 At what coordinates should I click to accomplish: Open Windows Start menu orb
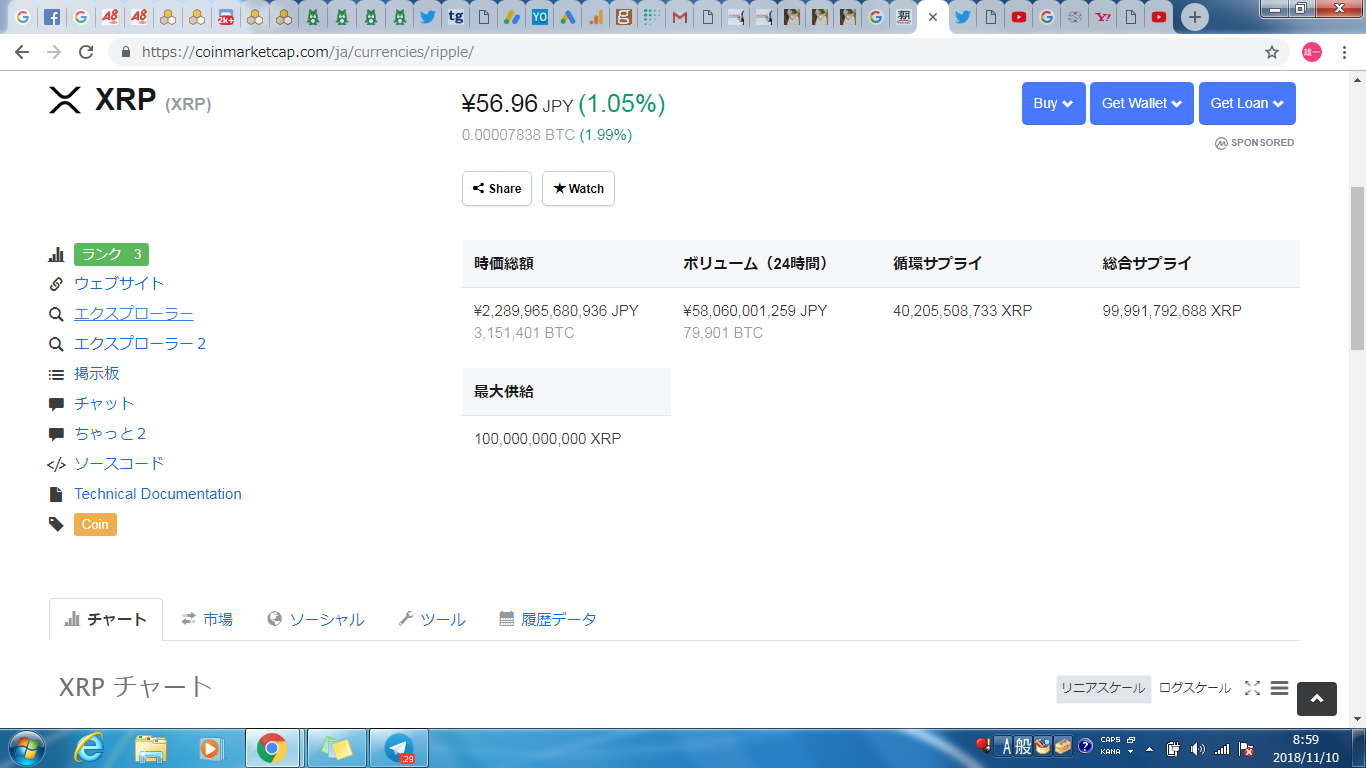pyautogui.click(x=25, y=748)
